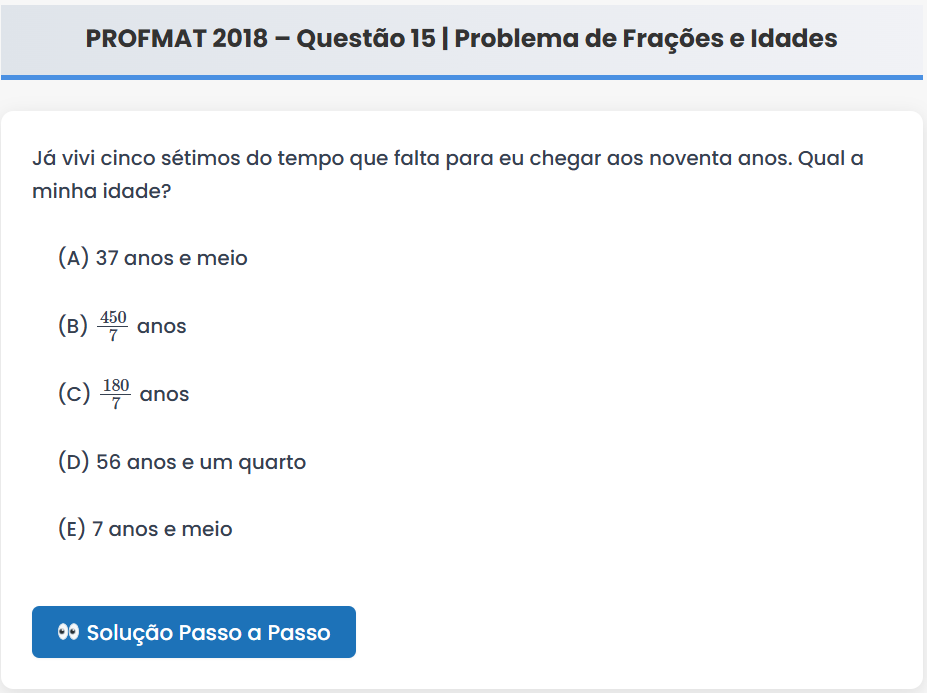927x693 pixels.
Task: Click the words 'minha idade?' in the question
Action: click(x=101, y=191)
